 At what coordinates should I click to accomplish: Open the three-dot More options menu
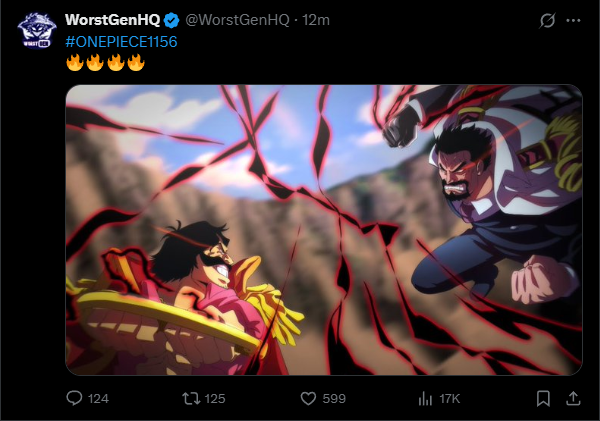pyautogui.click(x=573, y=20)
